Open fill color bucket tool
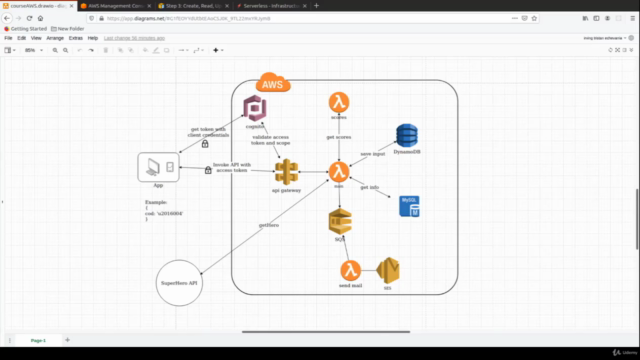 tap(145, 50)
